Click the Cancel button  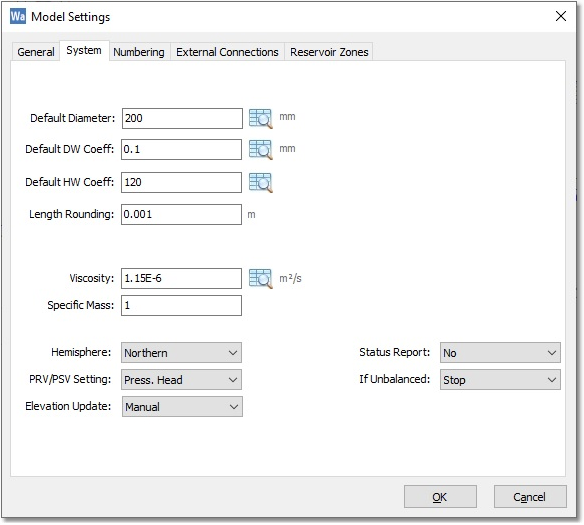click(530, 496)
